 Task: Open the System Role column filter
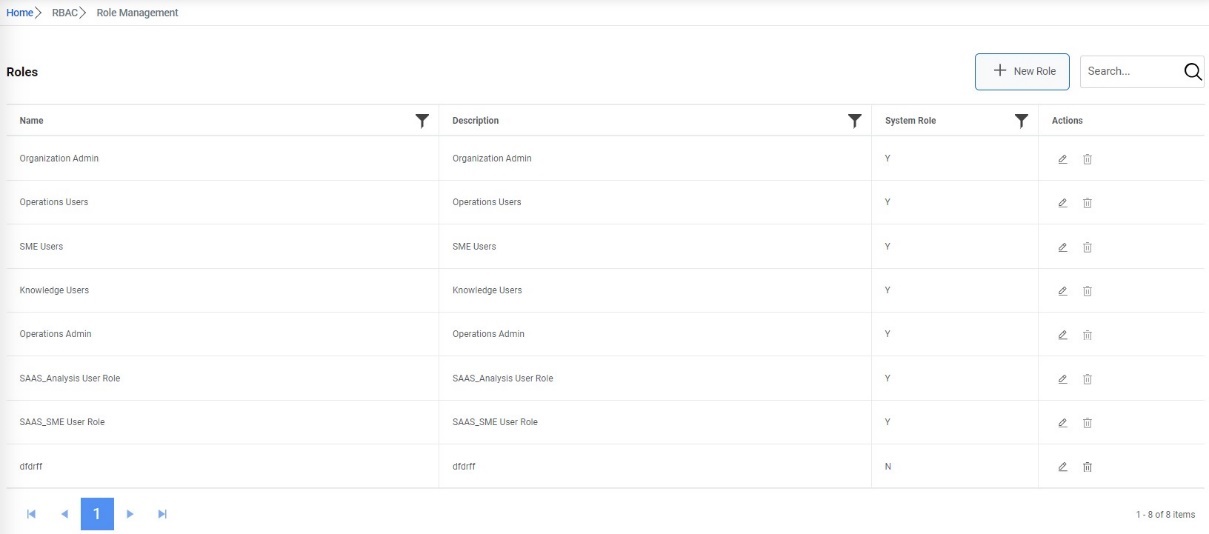tap(1021, 121)
